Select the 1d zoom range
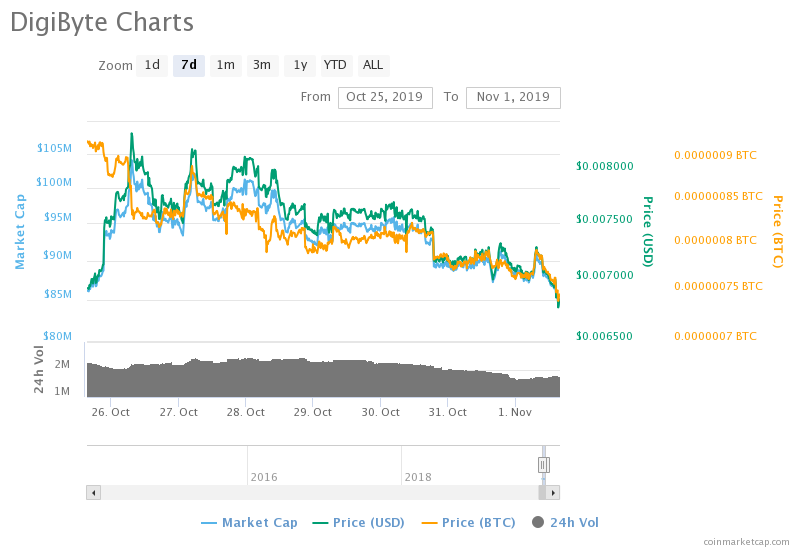This screenshot has width=800, height=550. 152,65
